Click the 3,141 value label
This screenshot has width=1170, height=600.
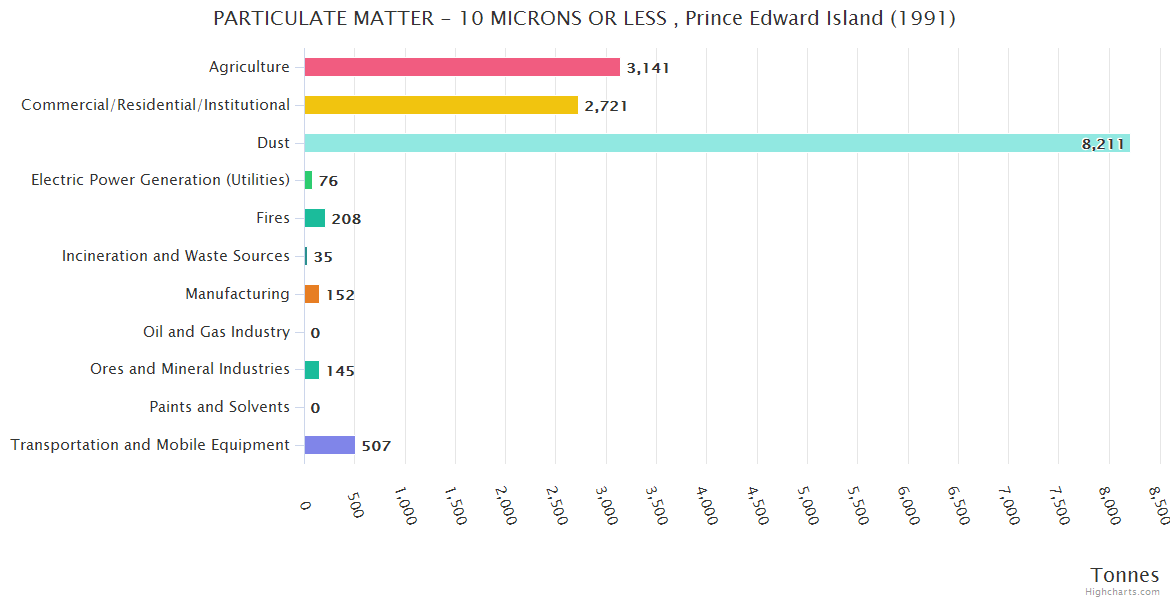coord(648,68)
